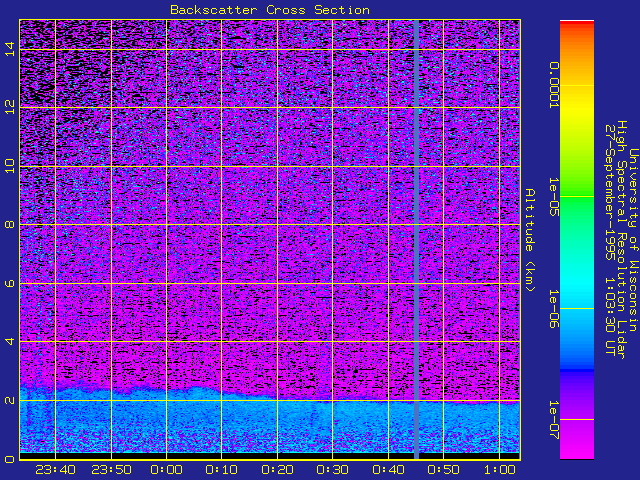The height and width of the screenshot is (480, 640).
Task: Click the 'Backscatter Cross Section' title
Action: [x=270, y=10]
